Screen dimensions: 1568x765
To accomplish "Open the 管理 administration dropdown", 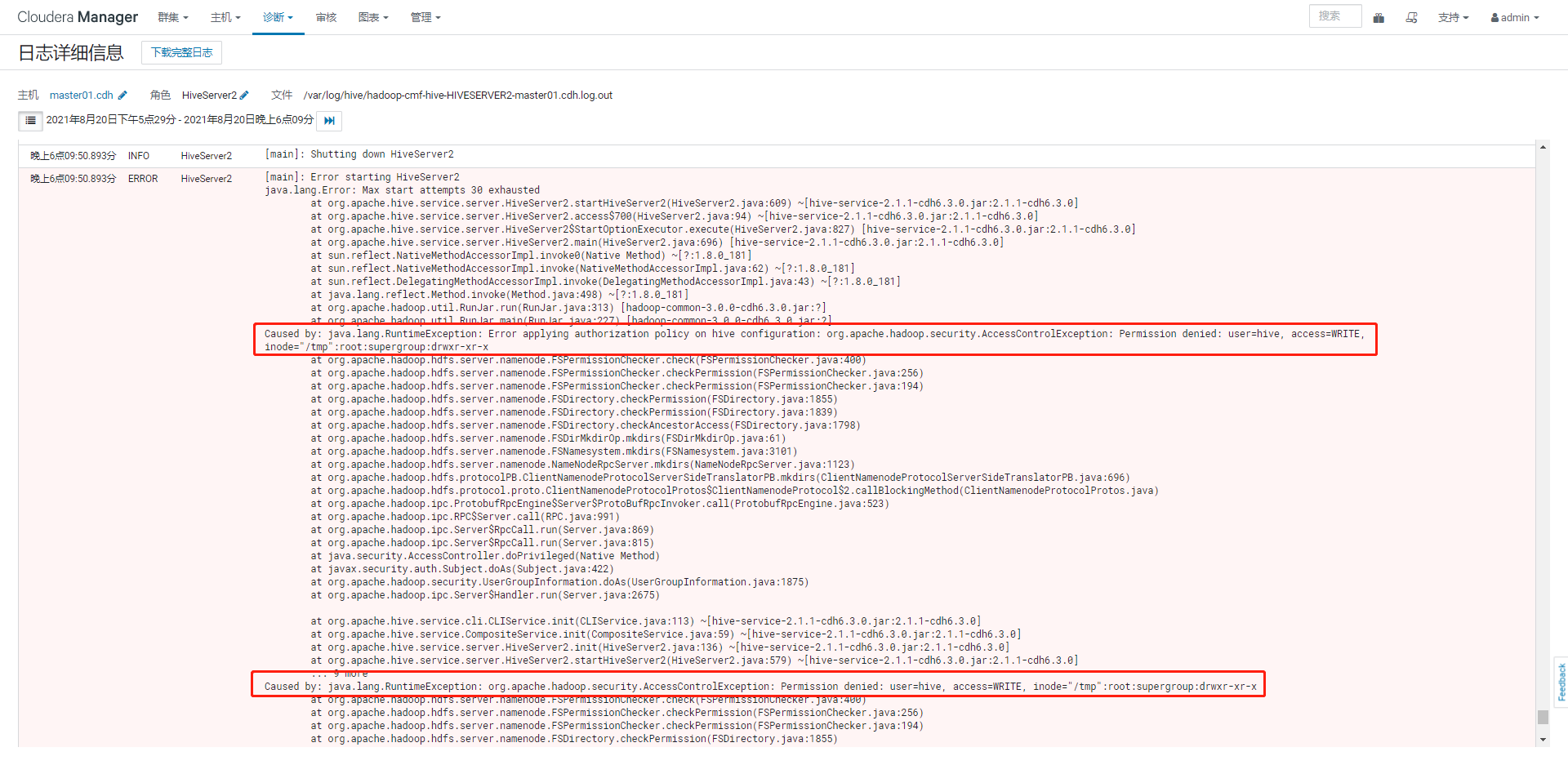I will (425, 17).
